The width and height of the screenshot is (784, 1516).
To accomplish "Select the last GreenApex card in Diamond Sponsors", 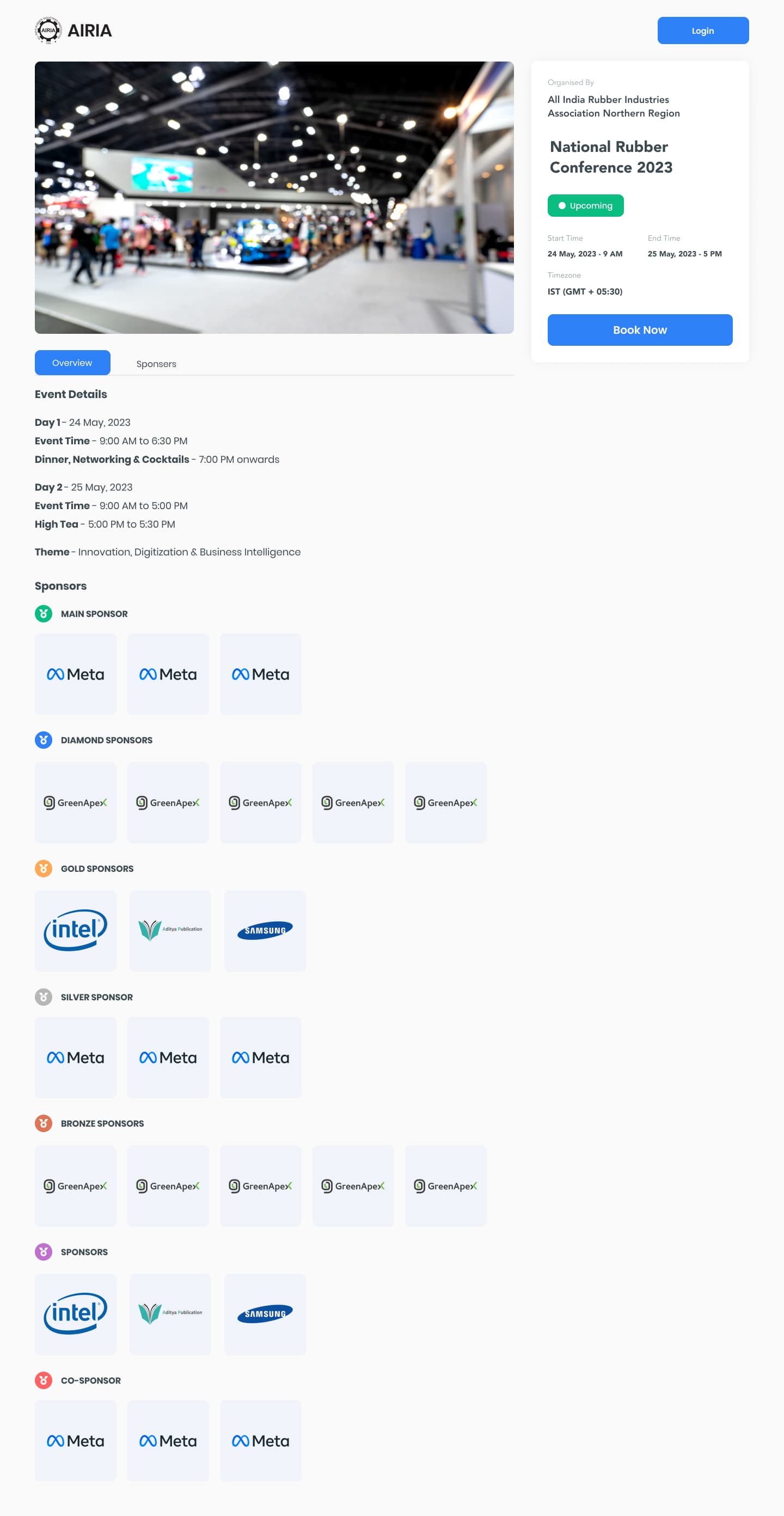I will (x=445, y=803).
